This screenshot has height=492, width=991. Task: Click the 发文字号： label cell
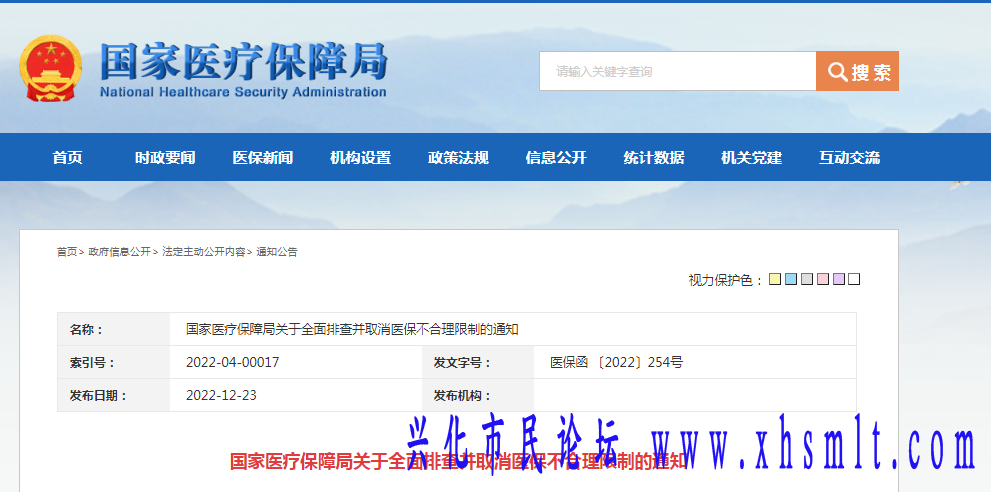coord(478,362)
